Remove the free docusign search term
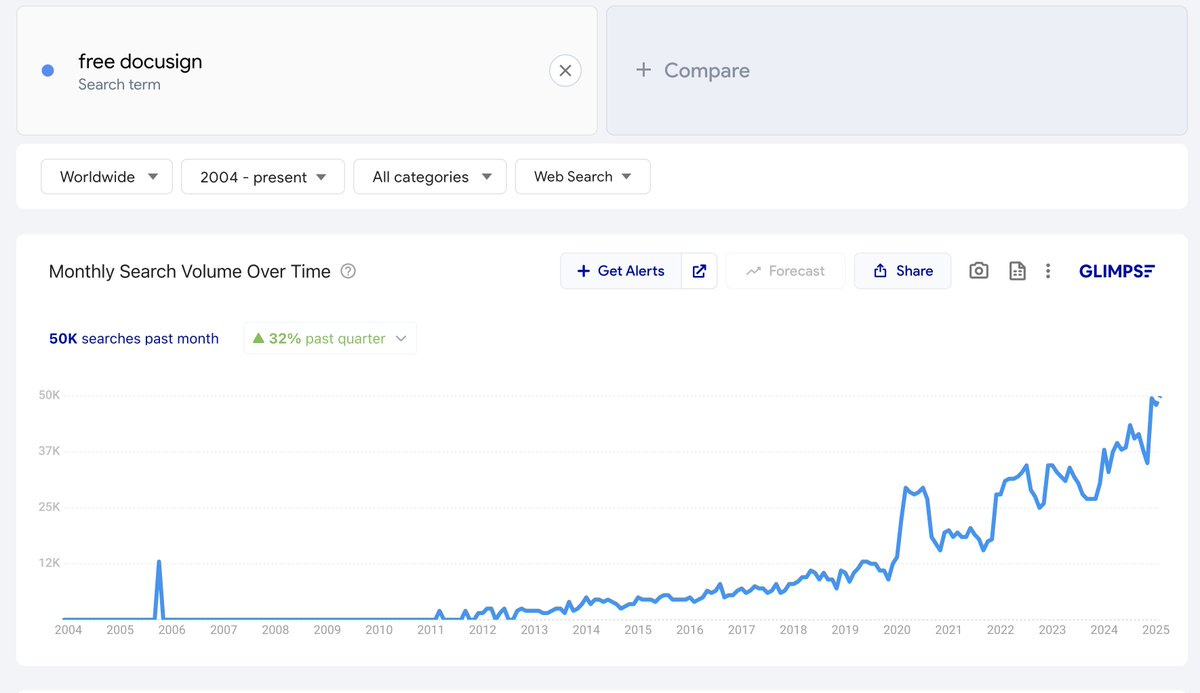The height and width of the screenshot is (693, 1200). [565, 71]
